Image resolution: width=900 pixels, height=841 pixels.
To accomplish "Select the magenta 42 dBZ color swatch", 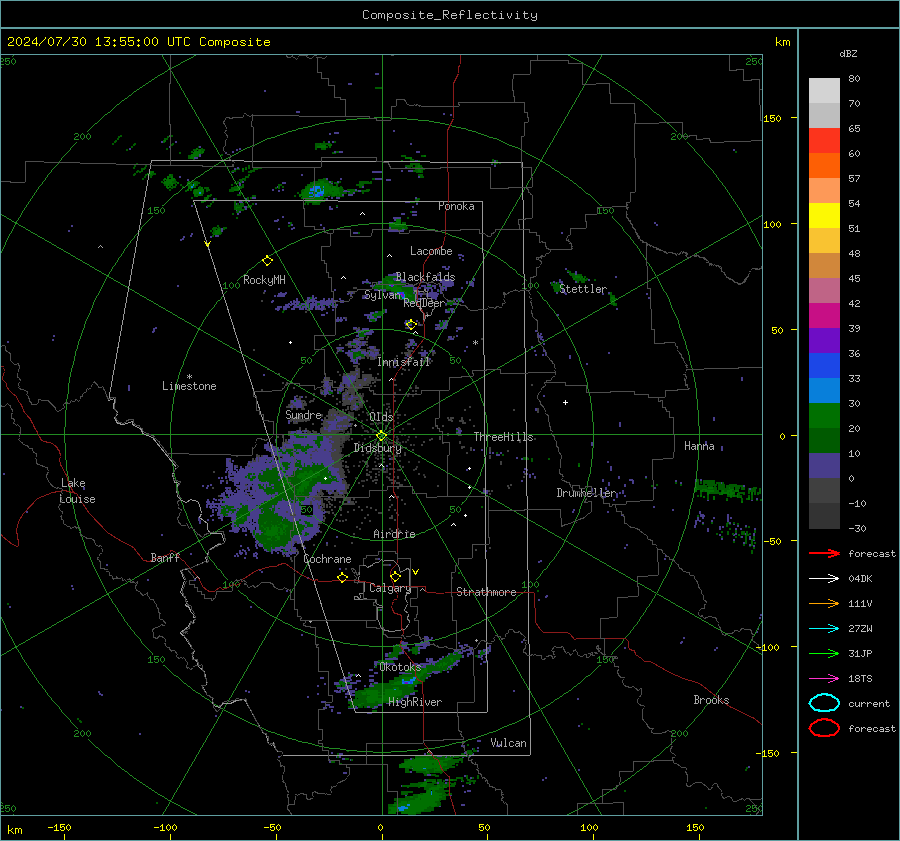I will 824,316.
